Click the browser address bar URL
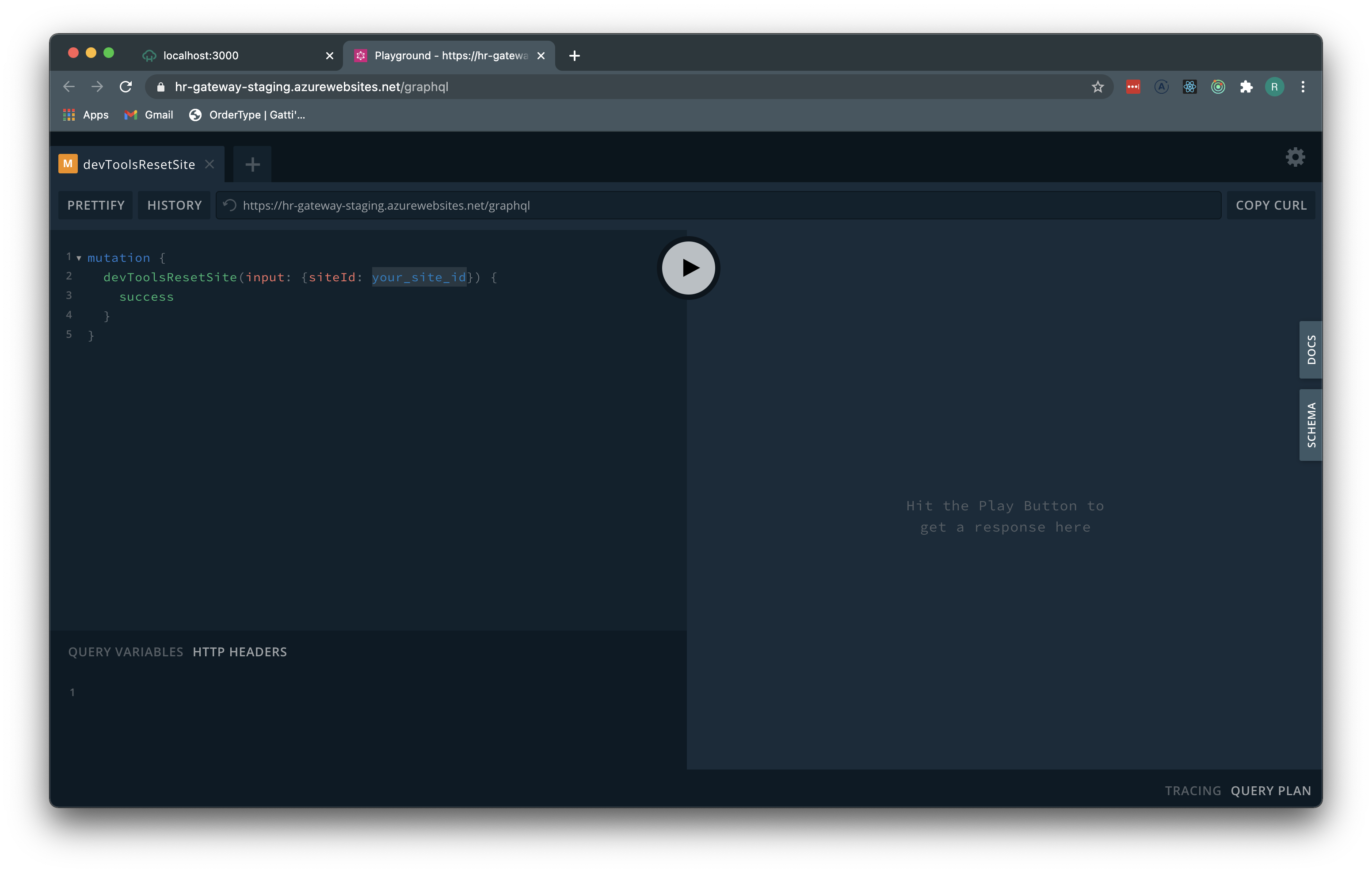The width and height of the screenshot is (1372, 873). pyautogui.click(x=312, y=87)
